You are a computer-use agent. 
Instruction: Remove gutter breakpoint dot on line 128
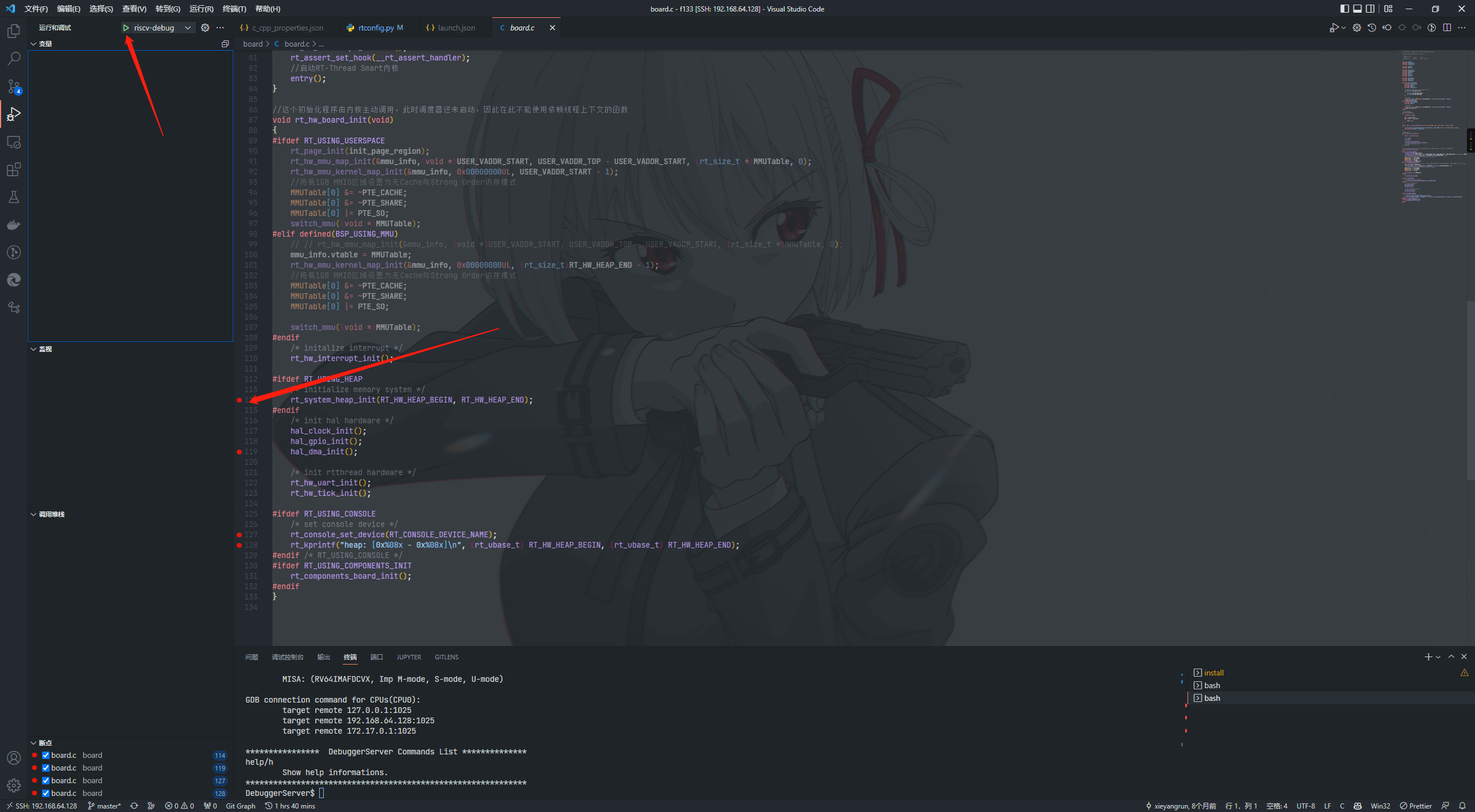coord(239,545)
